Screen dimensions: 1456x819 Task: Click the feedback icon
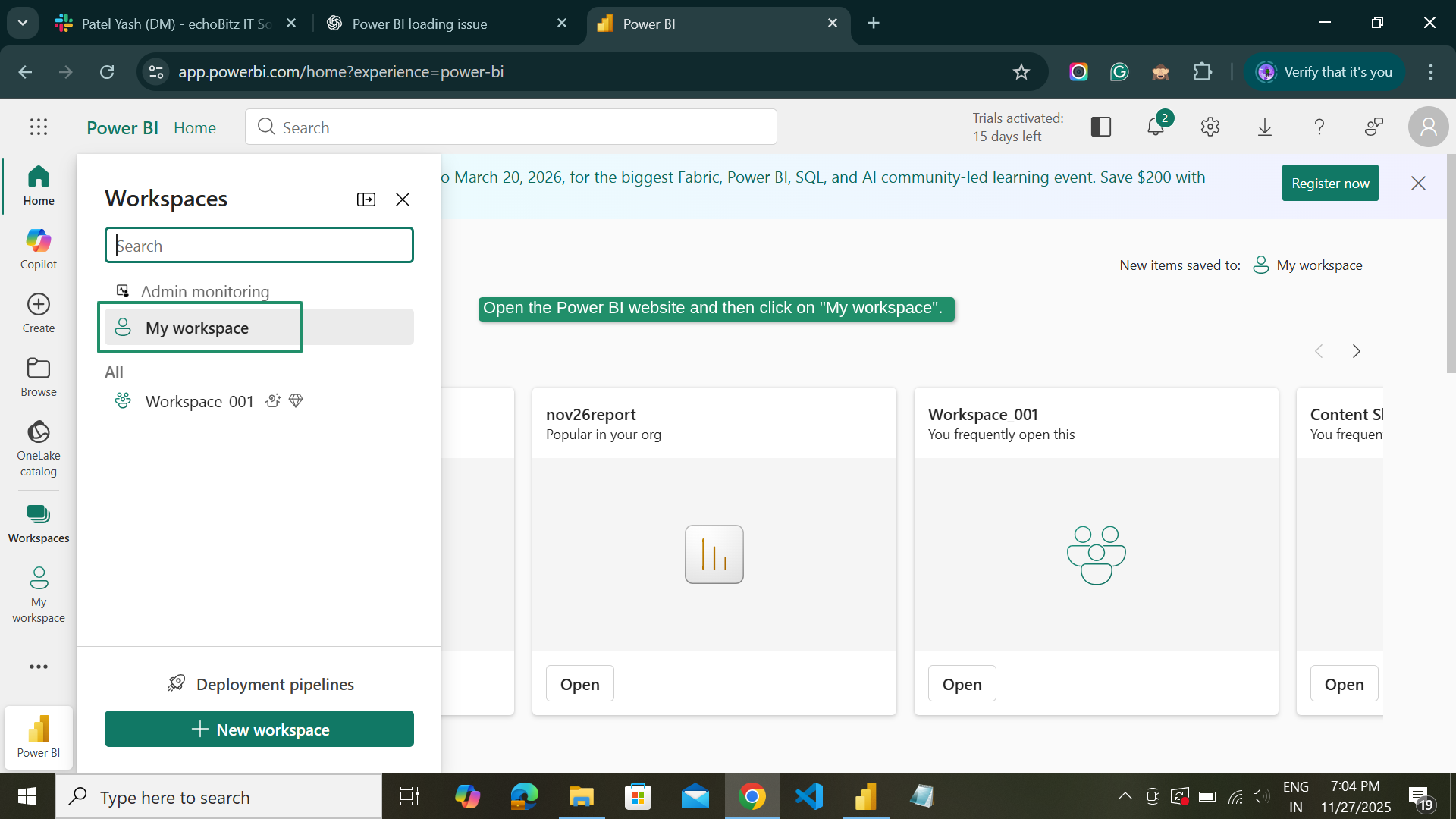click(x=1374, y=127)
